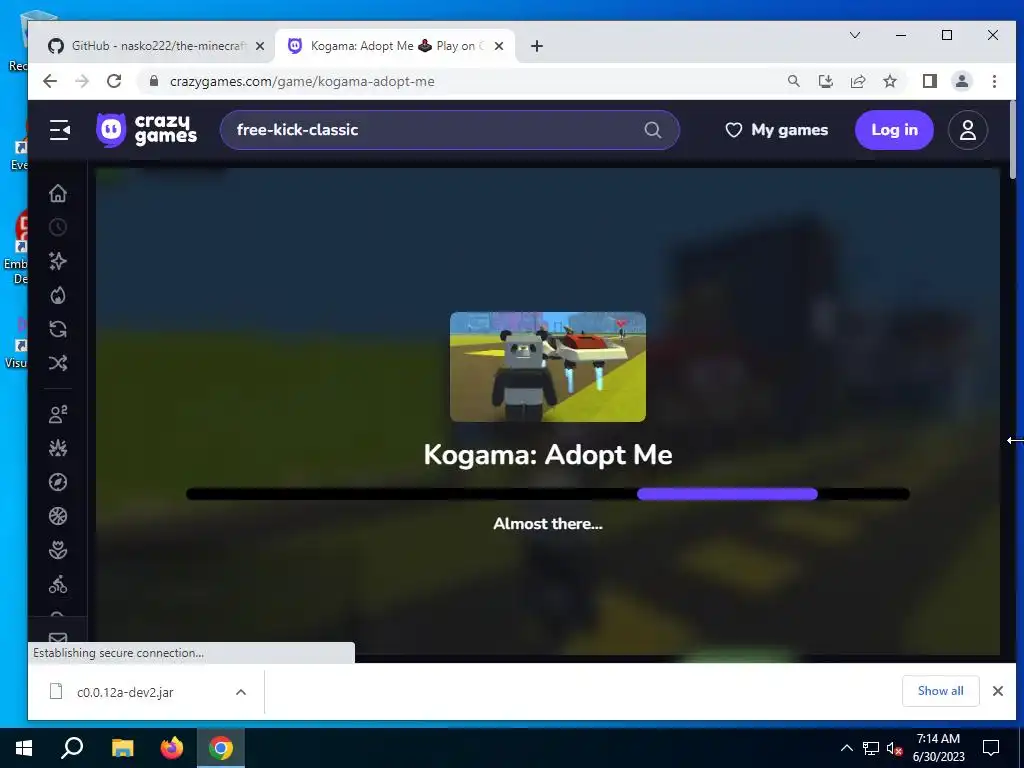View site security lock info

click(x=154, y=81)
